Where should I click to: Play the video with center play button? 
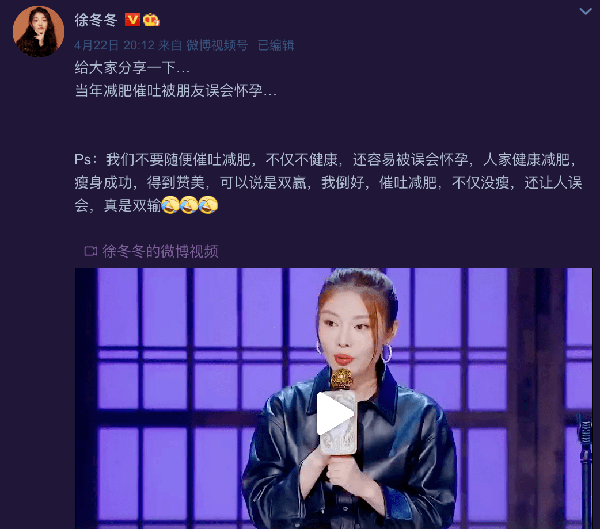pos(335,413)
